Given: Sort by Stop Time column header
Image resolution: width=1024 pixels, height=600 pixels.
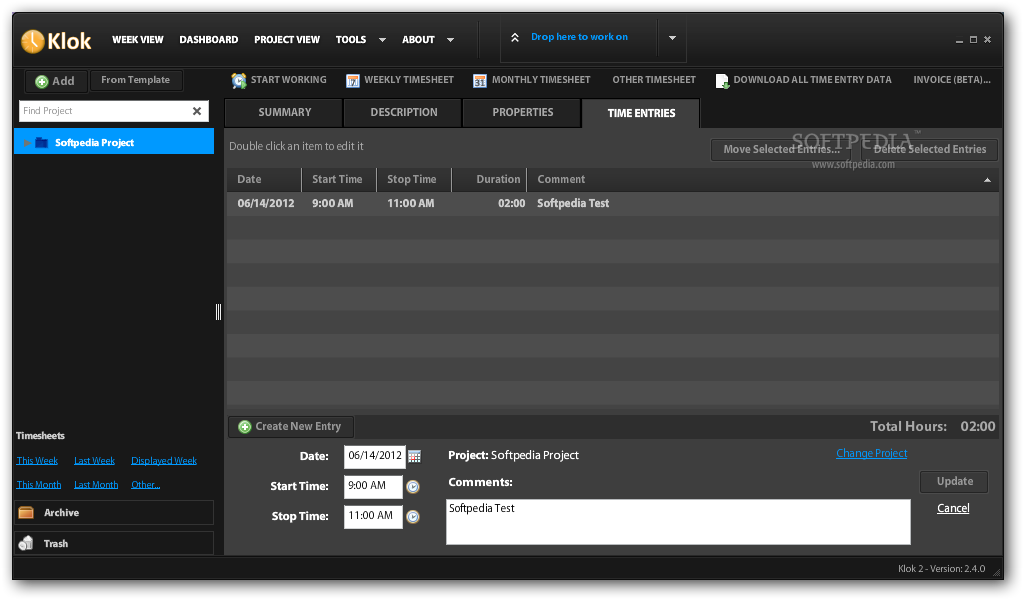Looking at the screenshot, I should pyautogui.click(x=414, y=180).
